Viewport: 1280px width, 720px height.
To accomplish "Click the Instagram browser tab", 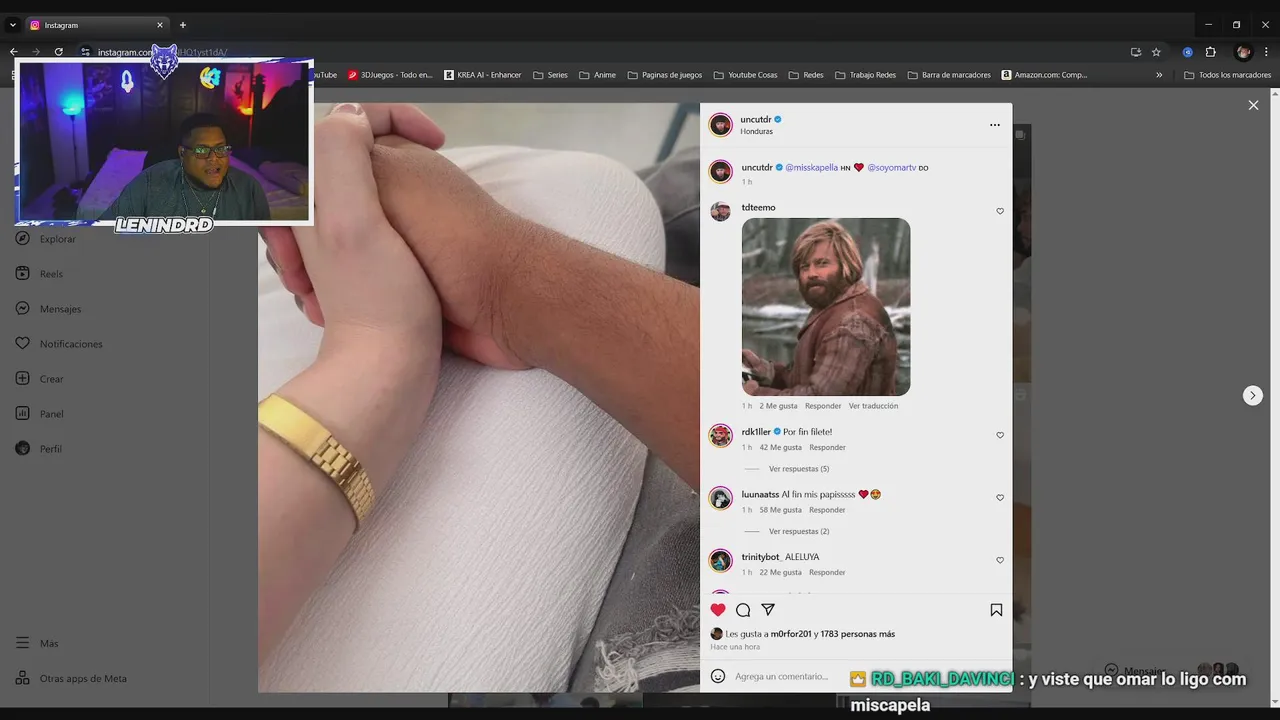I will 95,25.
